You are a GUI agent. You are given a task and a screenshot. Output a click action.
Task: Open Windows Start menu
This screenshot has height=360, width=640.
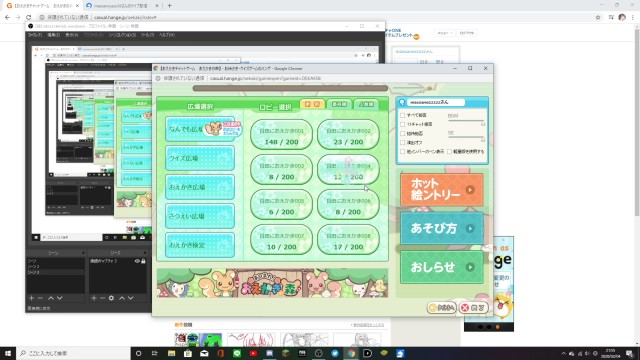[x=8, y=353]
